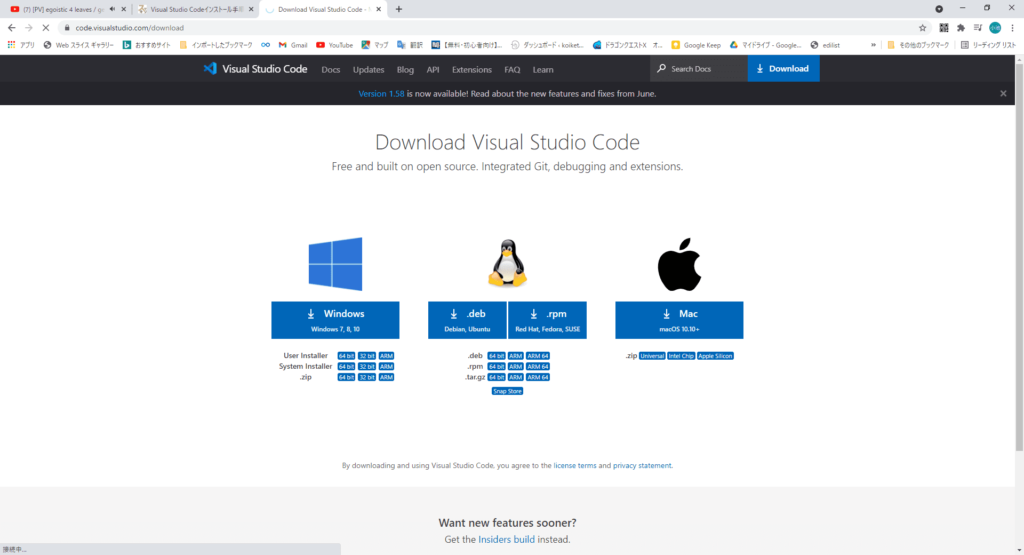Click the Linux Tux penguin icon
Screen dimensions: 1024x555
[x=507, y=264]
